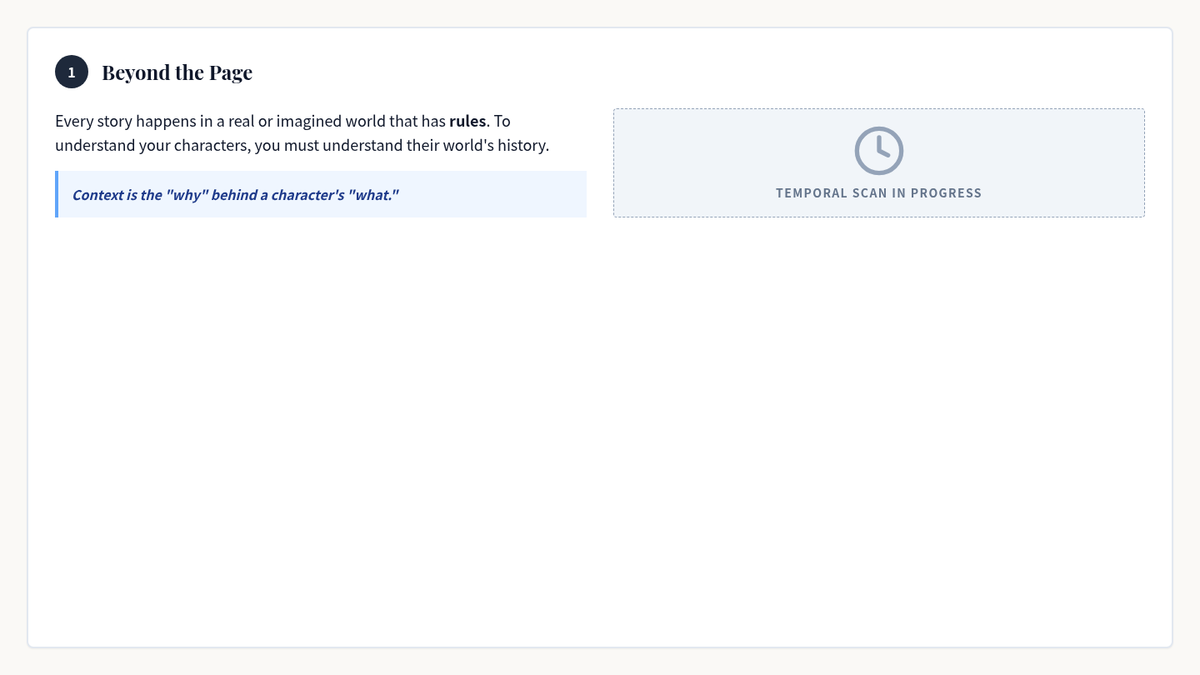Click the word 'SCAN' under the clock

tap(869, 193)
